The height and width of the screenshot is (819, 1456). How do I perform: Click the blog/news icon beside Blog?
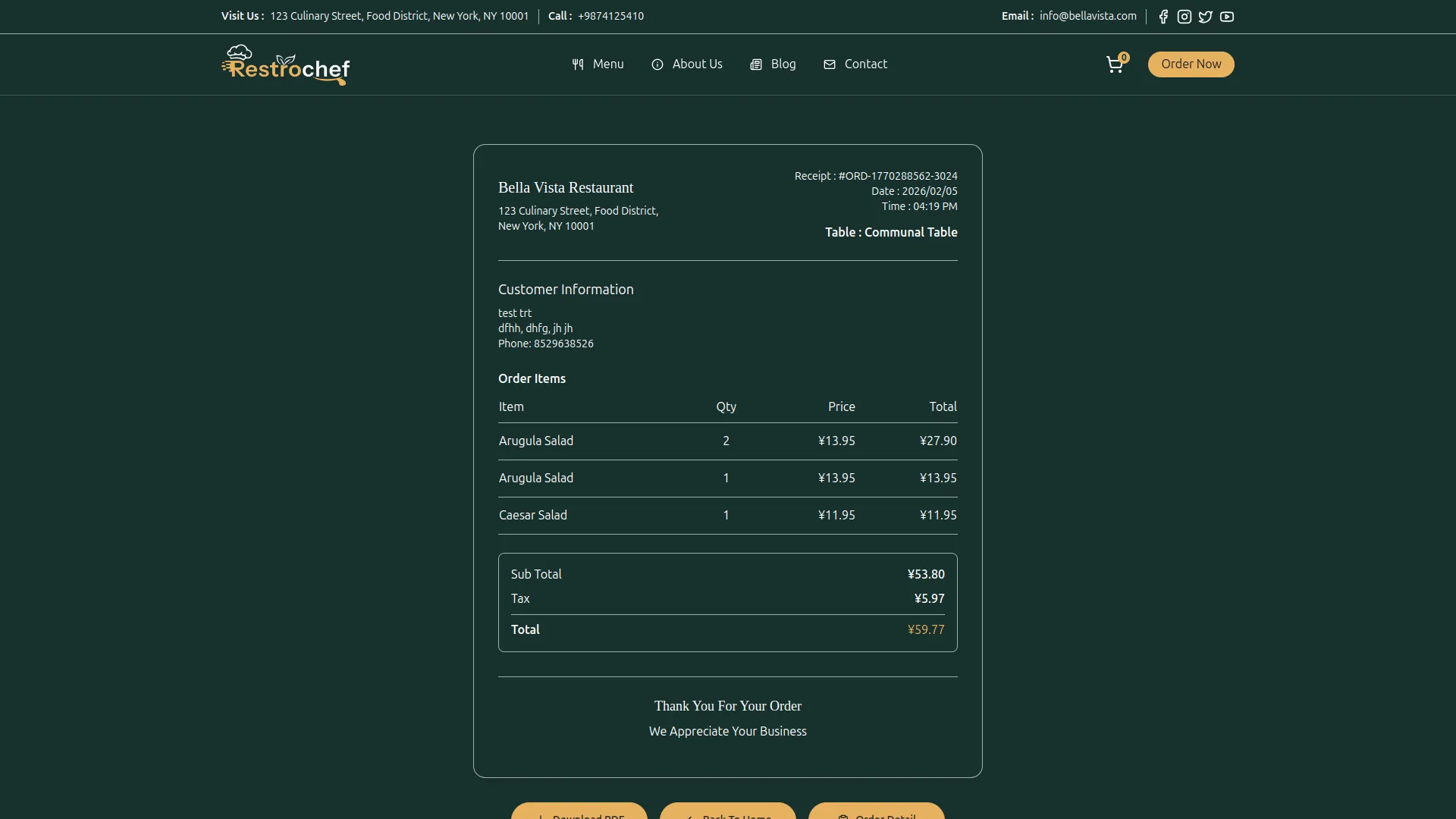755,64
